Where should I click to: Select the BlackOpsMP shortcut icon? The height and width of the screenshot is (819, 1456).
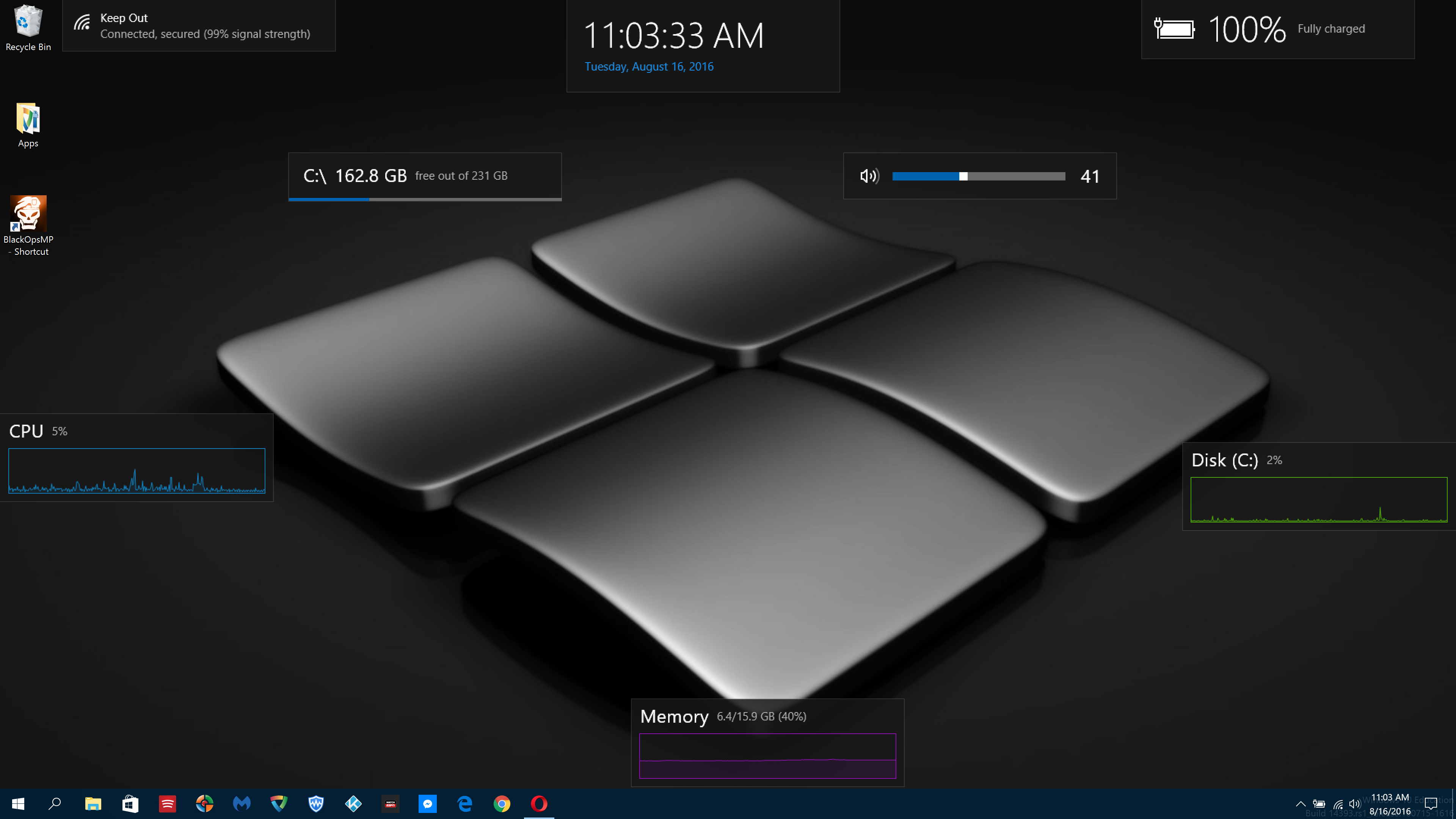click(28, 213)
